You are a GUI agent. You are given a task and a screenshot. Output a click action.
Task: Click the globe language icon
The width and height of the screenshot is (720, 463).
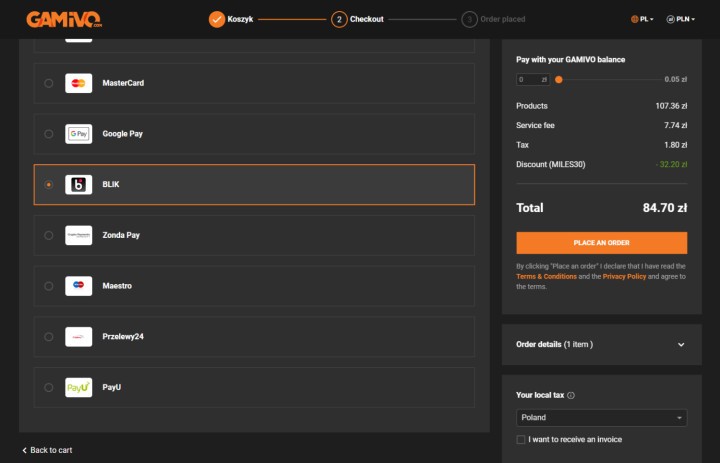click(635, 19)
